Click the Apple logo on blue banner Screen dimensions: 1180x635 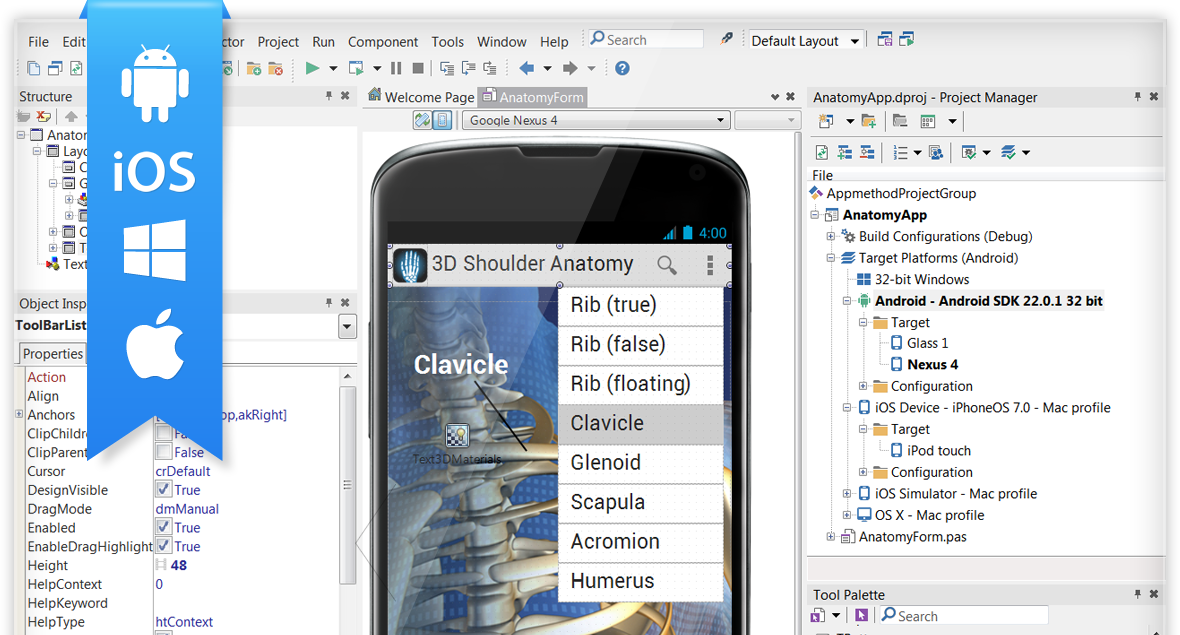pyautogui.click(x=155, y=343)
